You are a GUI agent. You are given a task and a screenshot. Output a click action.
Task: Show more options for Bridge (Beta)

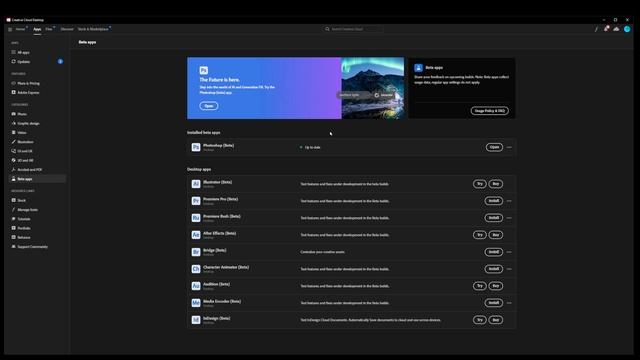coord(509,252)
